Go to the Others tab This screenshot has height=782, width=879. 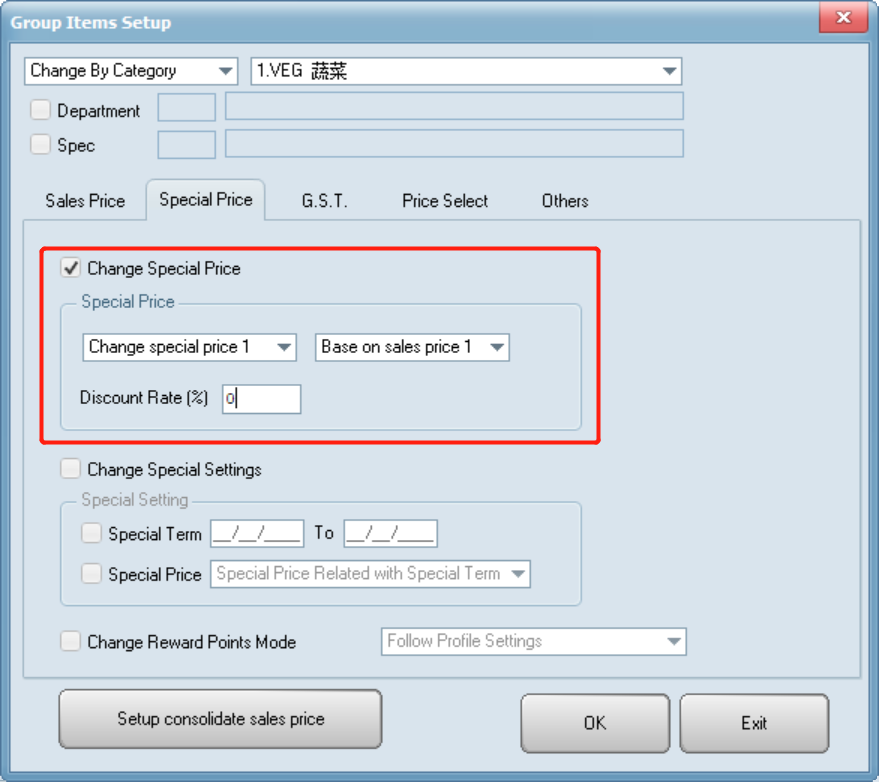pyautogui.click(x=565, y=201)
